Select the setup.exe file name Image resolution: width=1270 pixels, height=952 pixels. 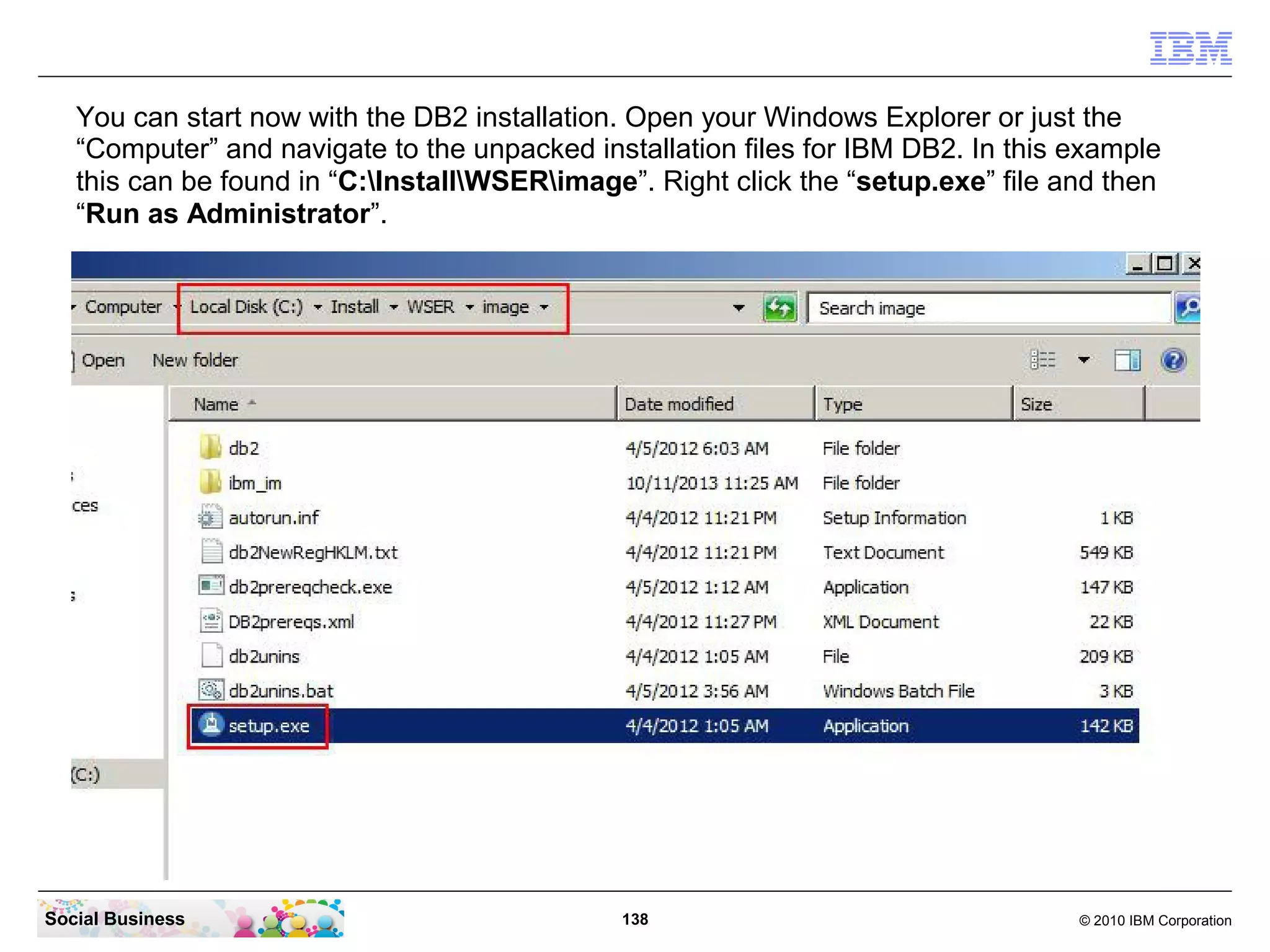[269, 726]
